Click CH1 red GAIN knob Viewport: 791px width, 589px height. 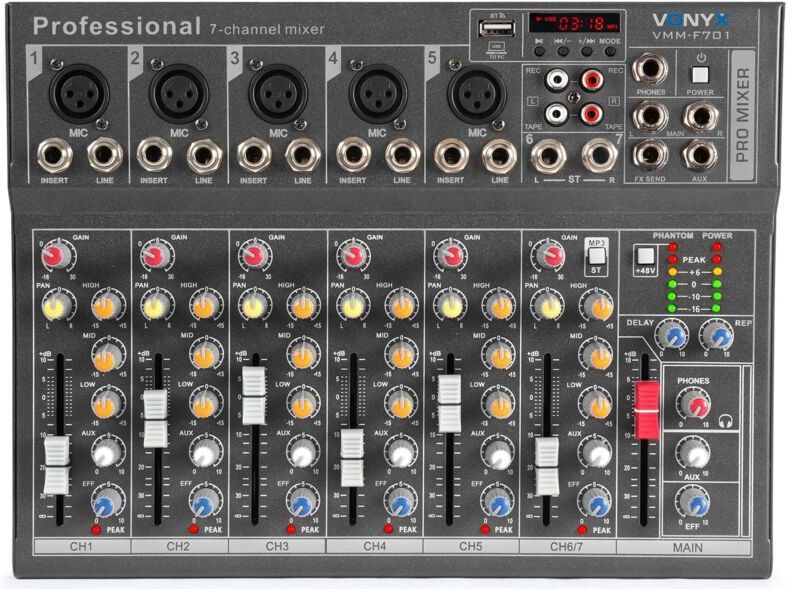pyautogui.click(x=56, y=256)
